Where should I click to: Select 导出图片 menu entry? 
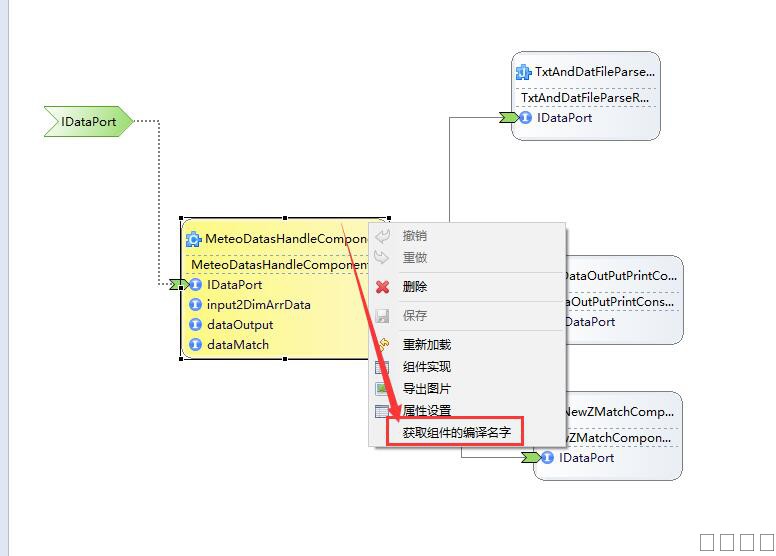point(427,389)
